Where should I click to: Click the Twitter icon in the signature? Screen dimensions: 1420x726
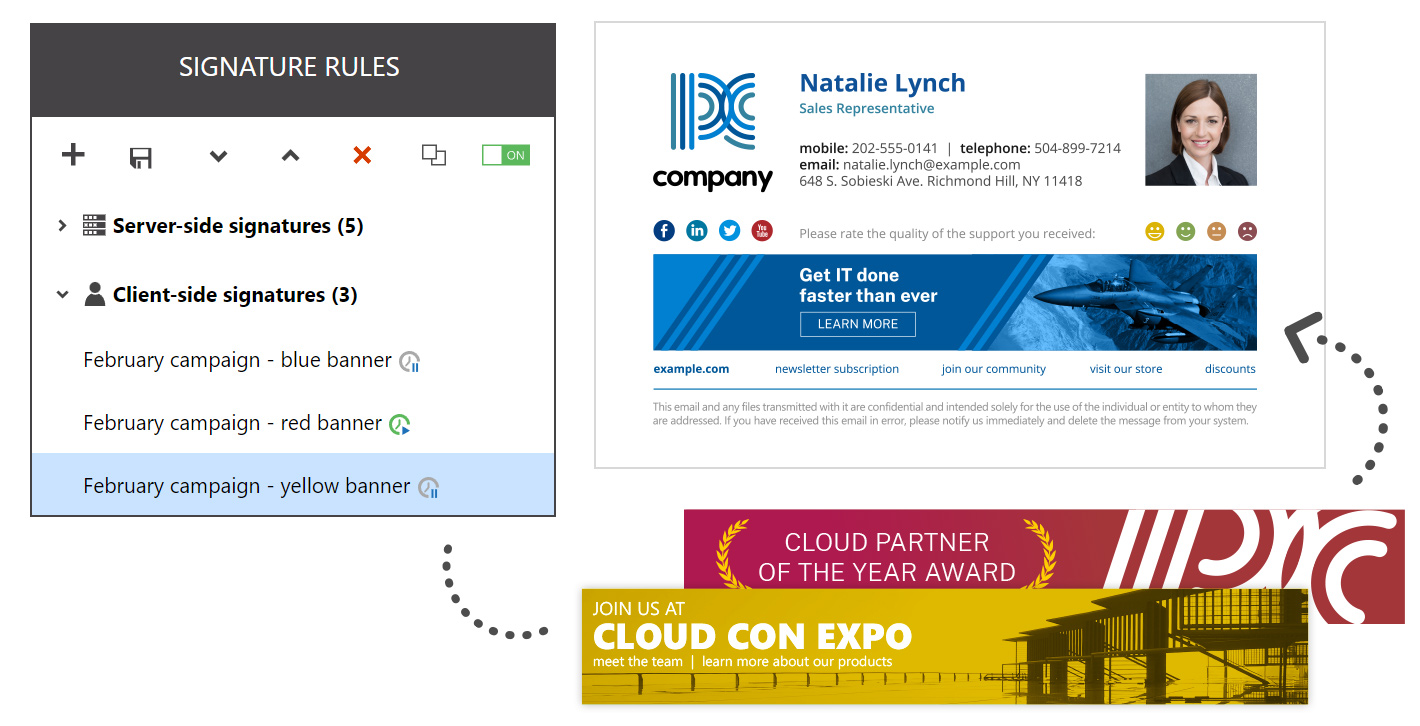click(x=729, y=230)
